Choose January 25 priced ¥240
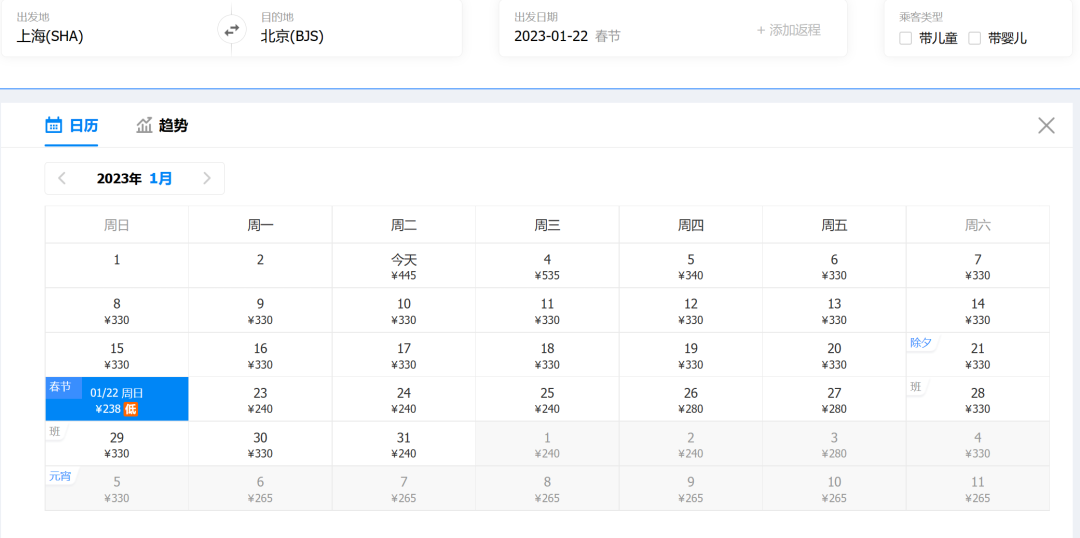The width and height of the screenshot is (1080, 538). click(547, 399)
